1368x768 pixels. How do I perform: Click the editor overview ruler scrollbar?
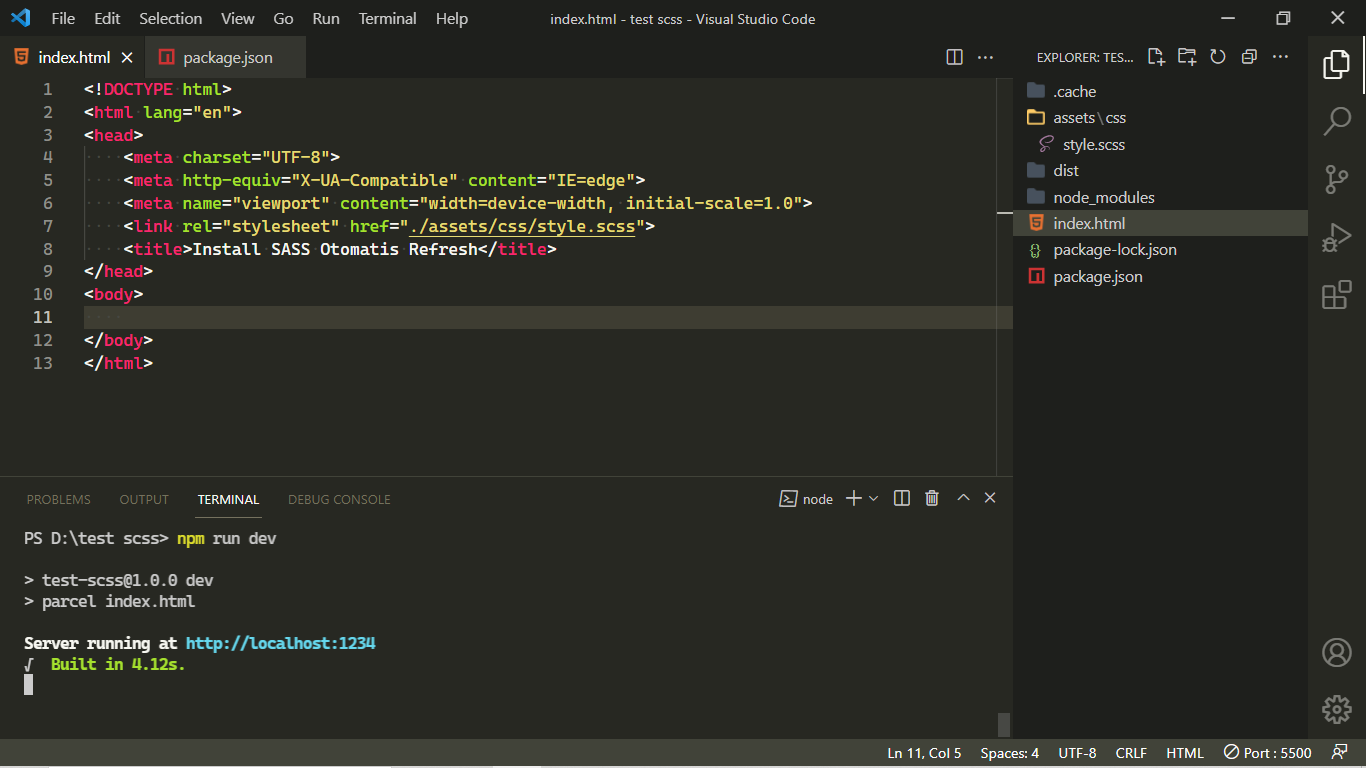pos(1005,276)
